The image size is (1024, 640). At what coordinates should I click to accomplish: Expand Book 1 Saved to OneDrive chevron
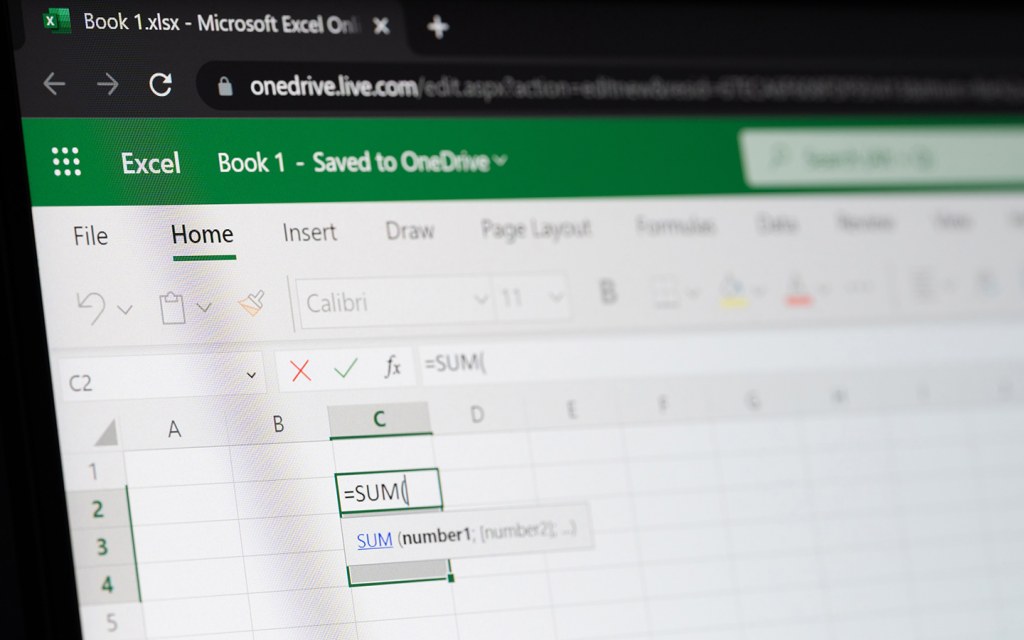[x=500, y=159]
